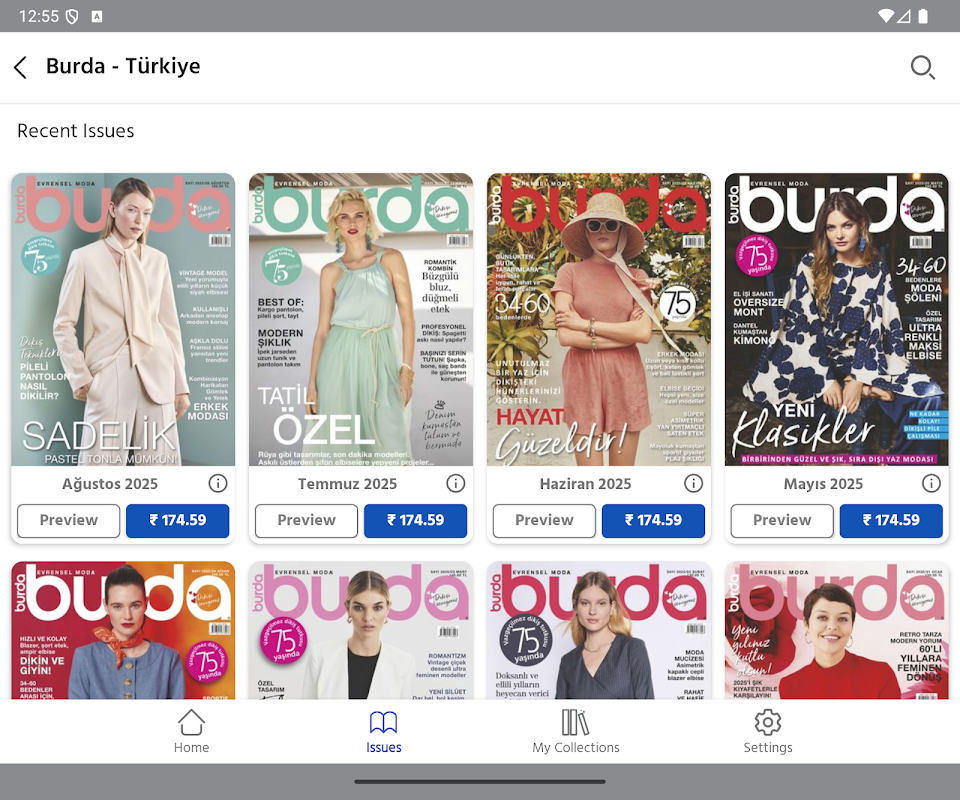Show info for Temmuz 2025 issue
960x800 pixels.
(x=455, y=484)
